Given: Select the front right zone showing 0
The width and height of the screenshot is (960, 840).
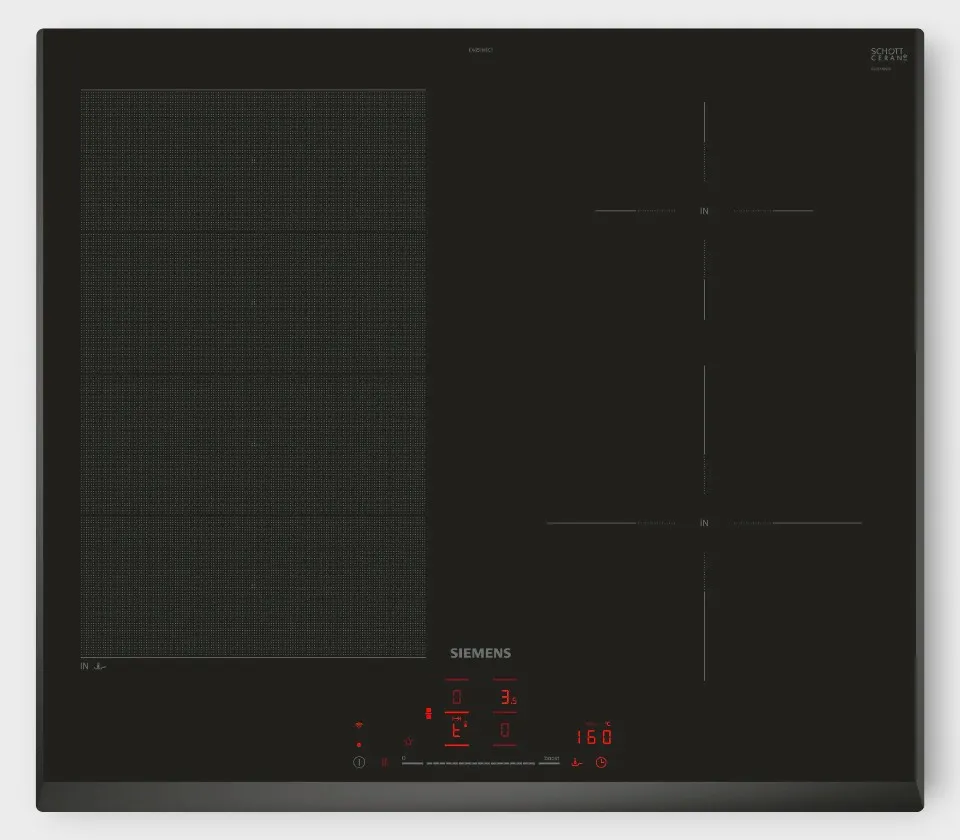Looking at the screenshot, I should 505,731.
